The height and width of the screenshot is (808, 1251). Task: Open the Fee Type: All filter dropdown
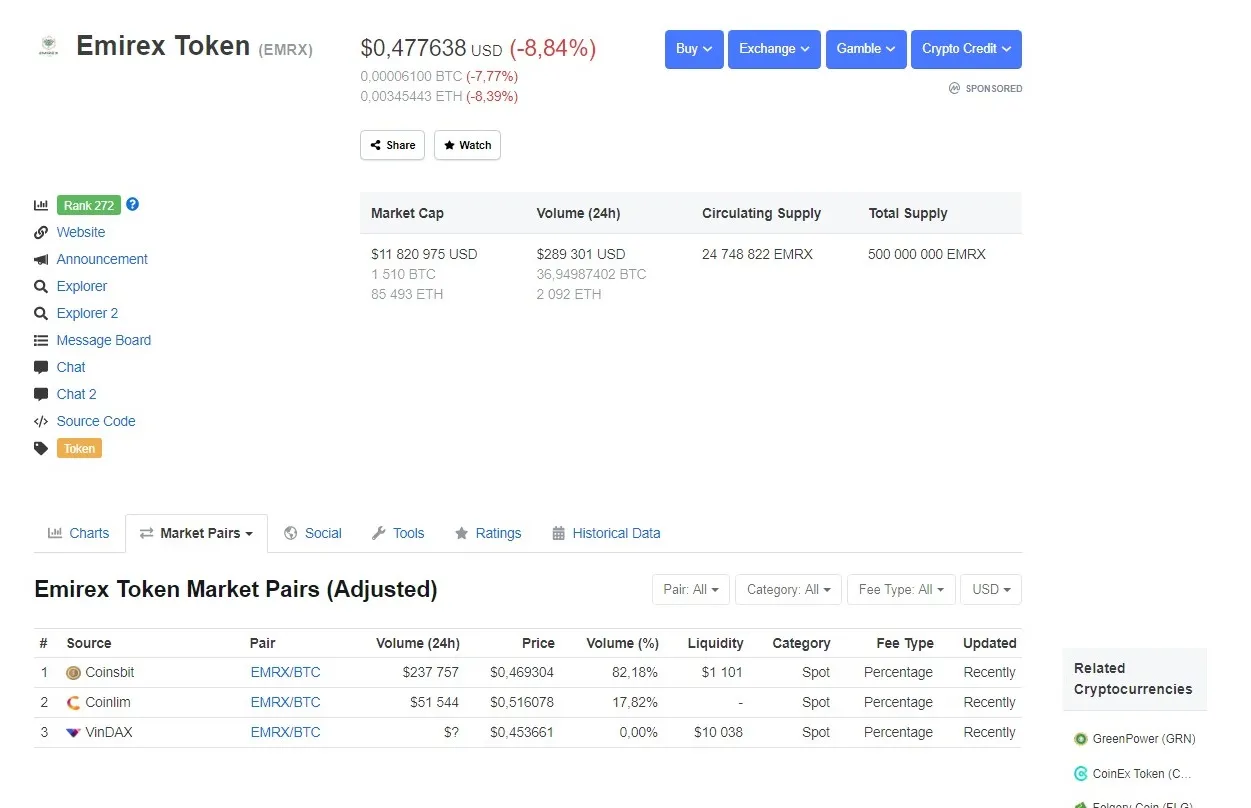901,589
